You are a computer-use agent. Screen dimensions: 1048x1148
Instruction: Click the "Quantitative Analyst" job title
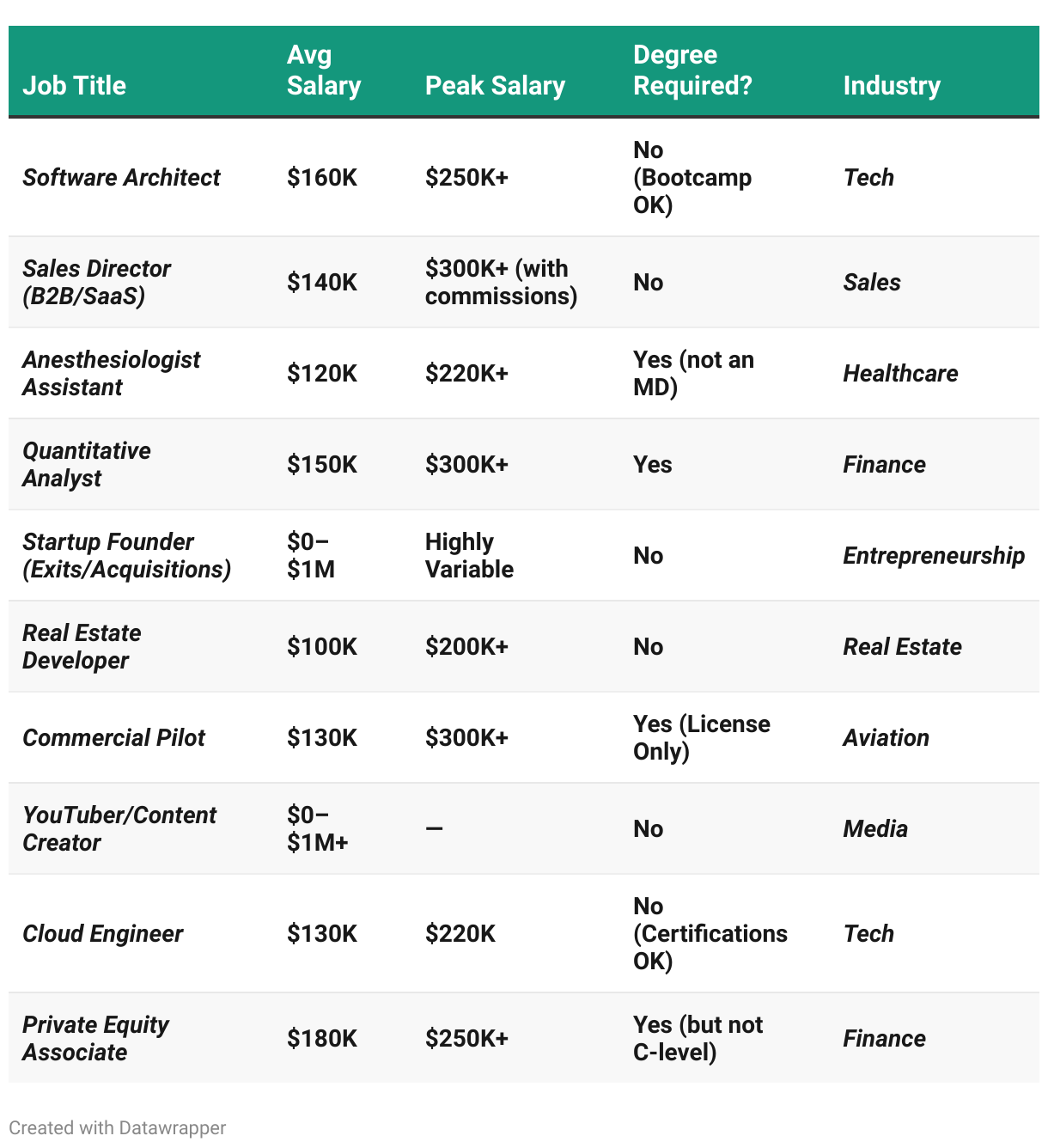[86, 464]
